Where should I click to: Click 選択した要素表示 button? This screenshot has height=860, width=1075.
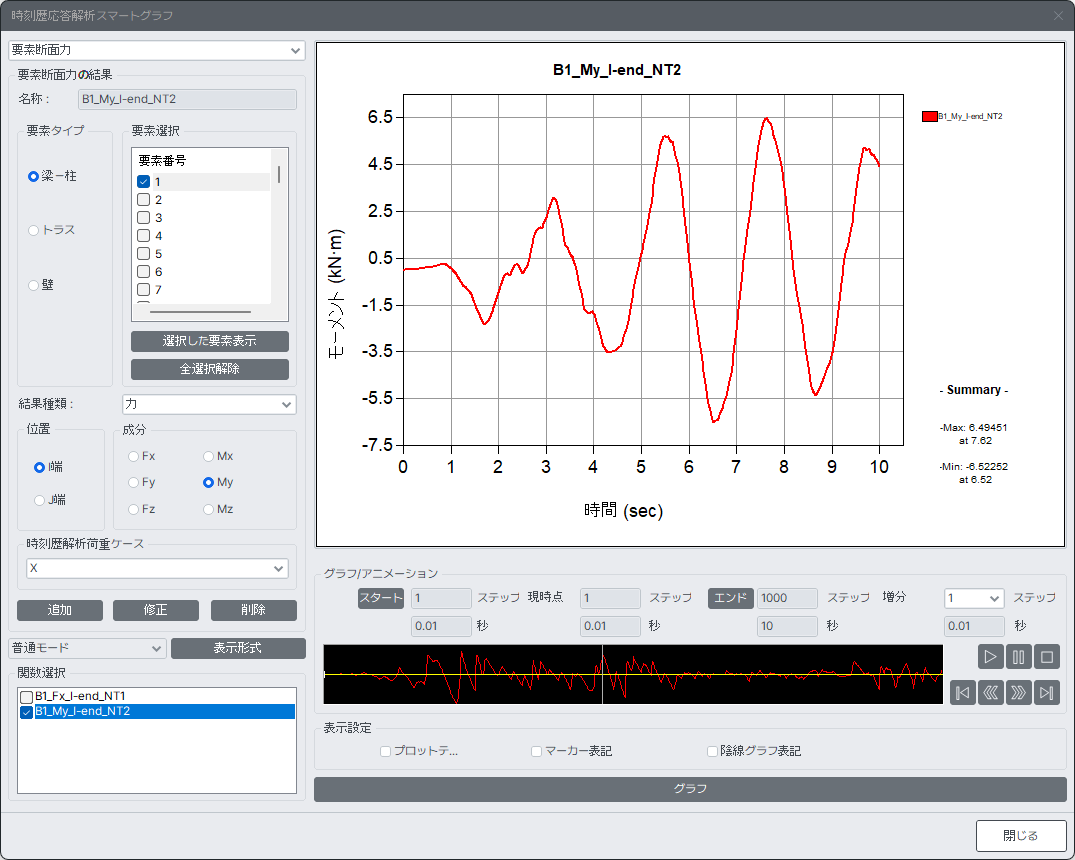pyautogui.click(x=210, y=341)
